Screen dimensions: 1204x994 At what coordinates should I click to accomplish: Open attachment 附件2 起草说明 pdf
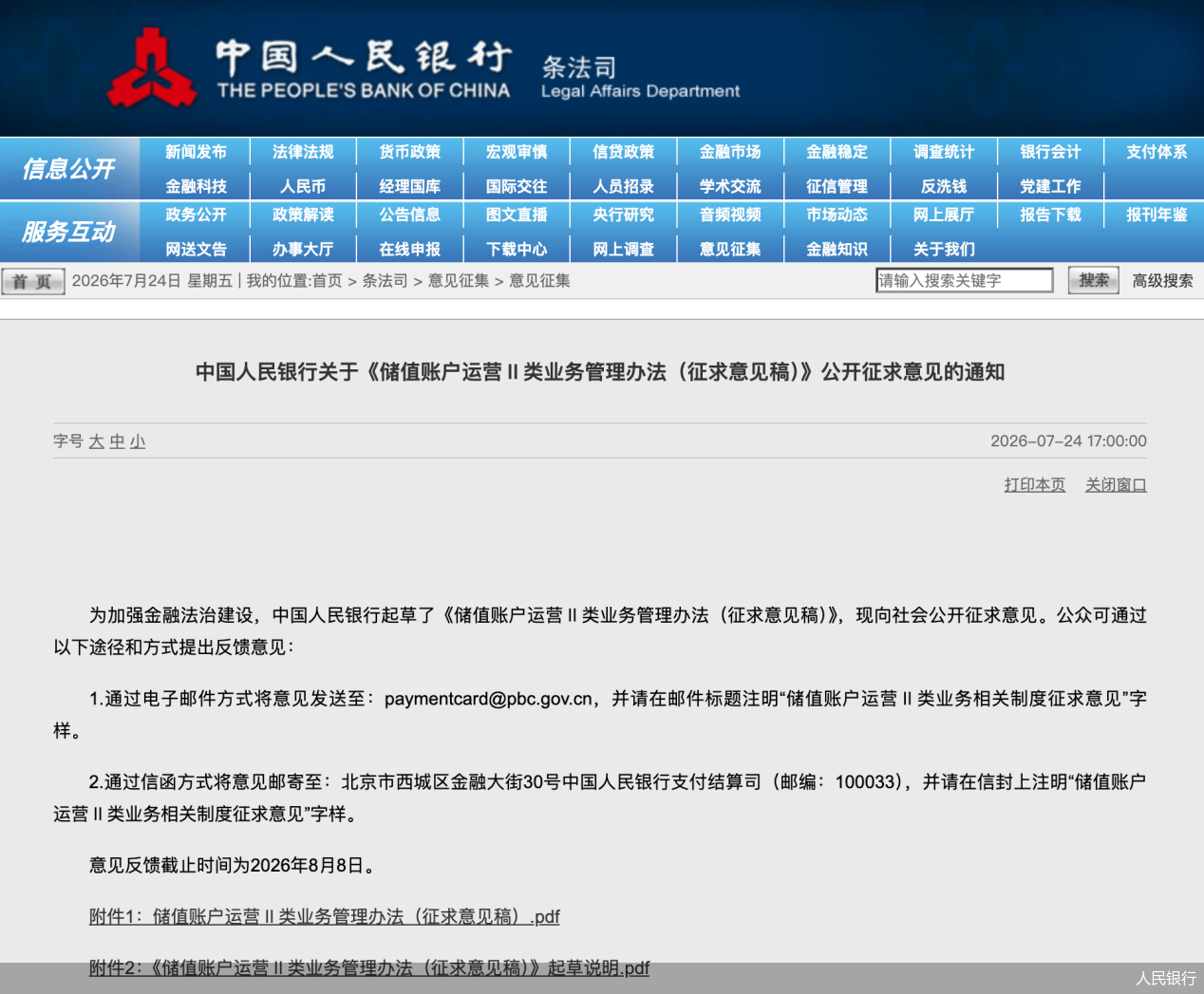point(369,968)
